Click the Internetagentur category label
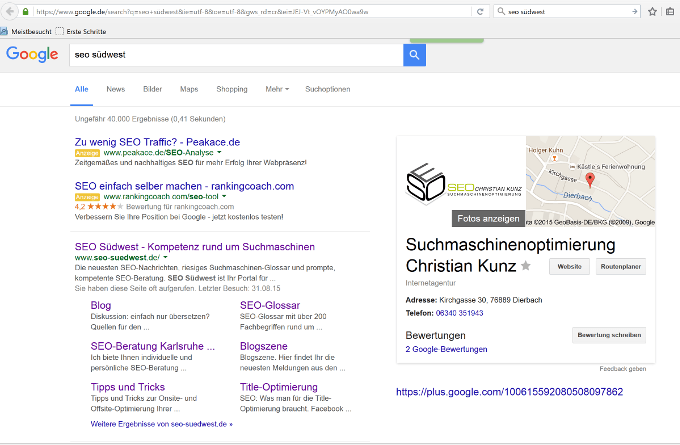 (431, 283)
